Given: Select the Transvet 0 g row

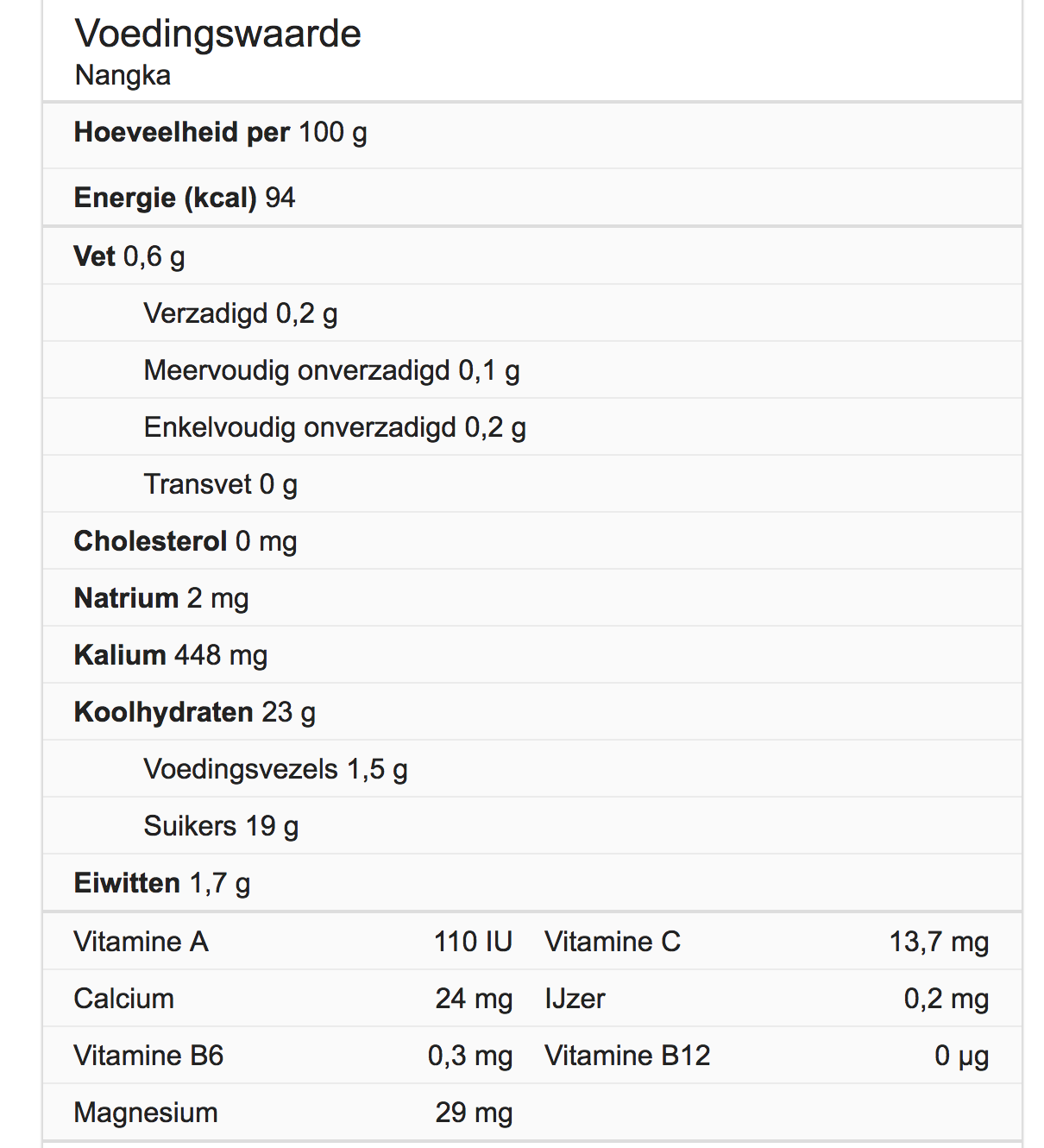Looking at the screenshot, I should pos(532,484).
